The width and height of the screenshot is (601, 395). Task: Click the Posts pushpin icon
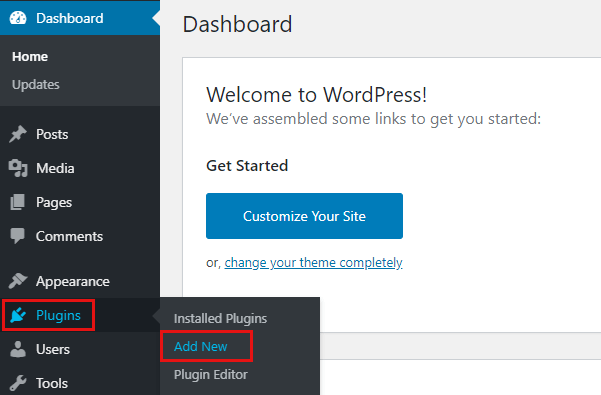click(x=18, y=134)
